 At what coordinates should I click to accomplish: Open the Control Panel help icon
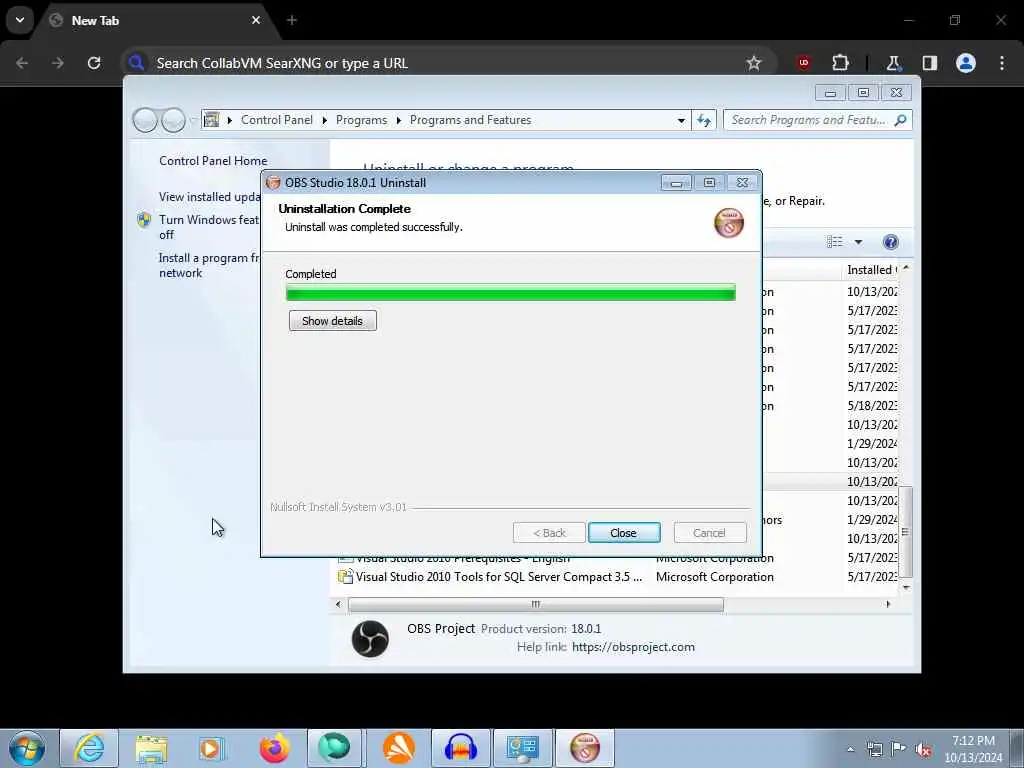click(x=890, y=242)
